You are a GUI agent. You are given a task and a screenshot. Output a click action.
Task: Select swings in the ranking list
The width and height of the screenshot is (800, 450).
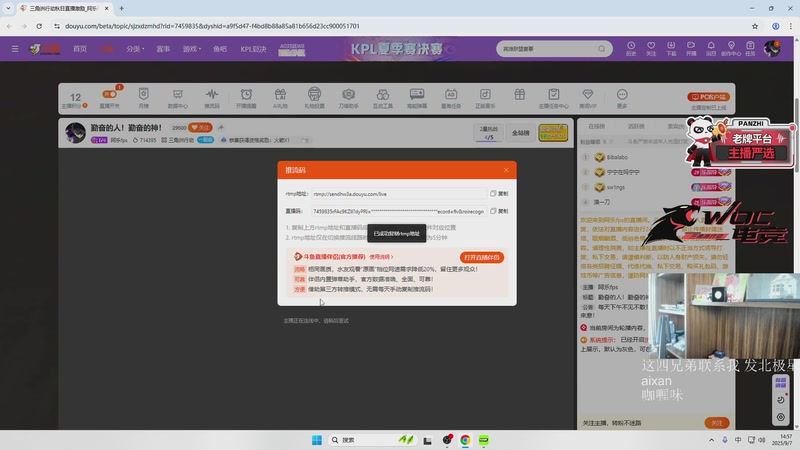point(616,187)
